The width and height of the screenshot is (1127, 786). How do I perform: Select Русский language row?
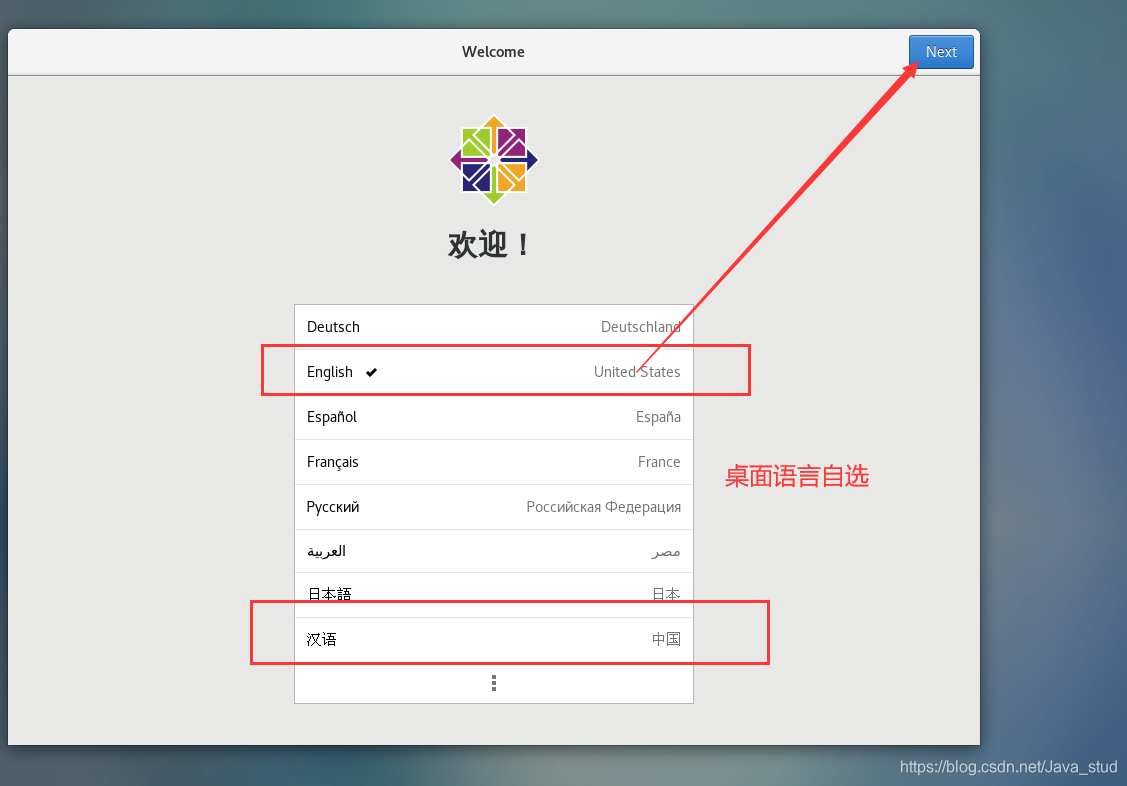(494, 507)
